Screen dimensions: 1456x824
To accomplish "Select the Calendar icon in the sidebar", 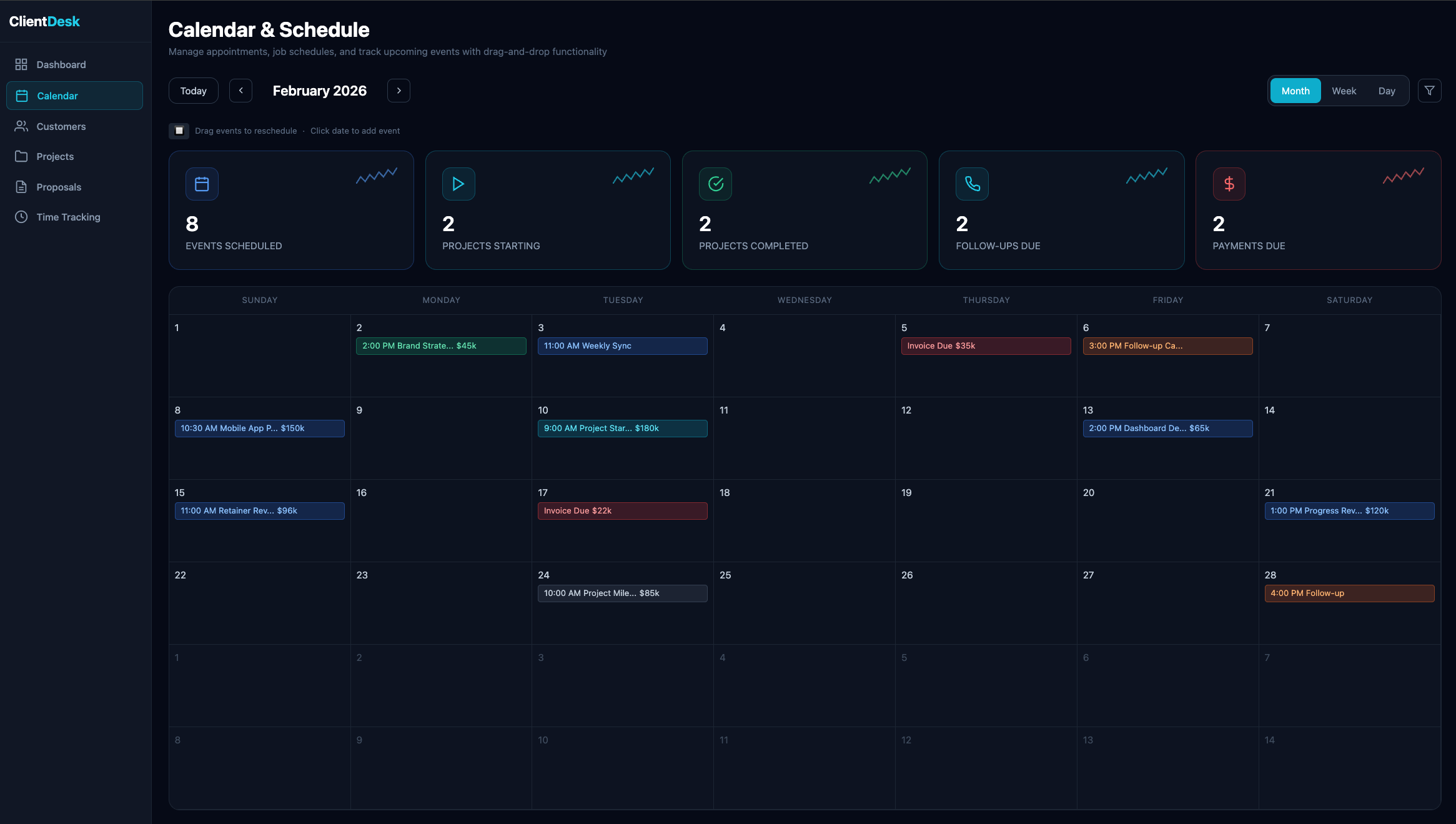I will (x=21, y=95).
